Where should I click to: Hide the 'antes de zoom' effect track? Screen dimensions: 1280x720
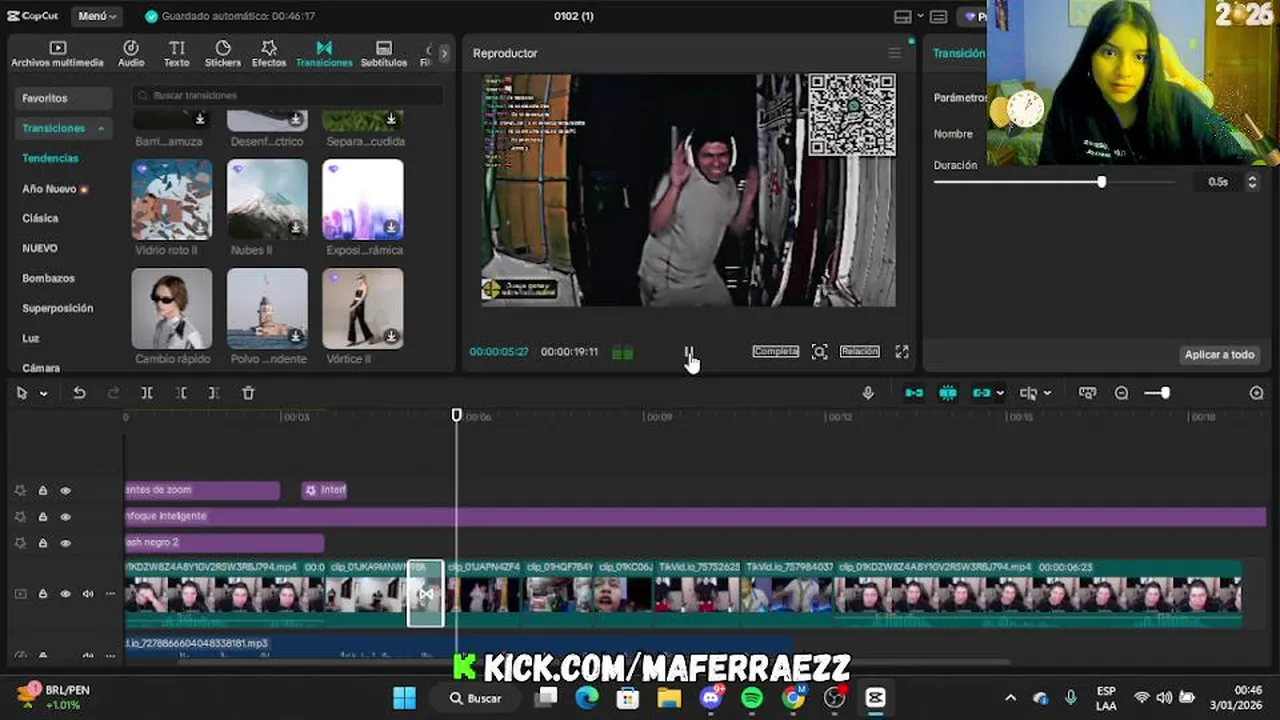[x=65, y=491]
